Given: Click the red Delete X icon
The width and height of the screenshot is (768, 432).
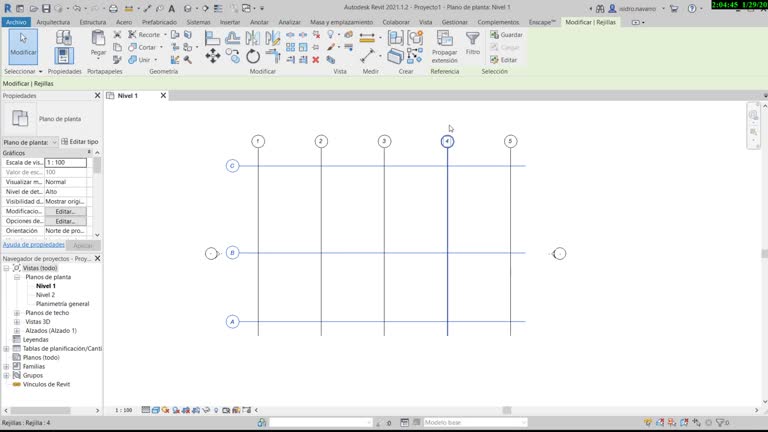Looking at the screenshot, I should pos(316,60).
